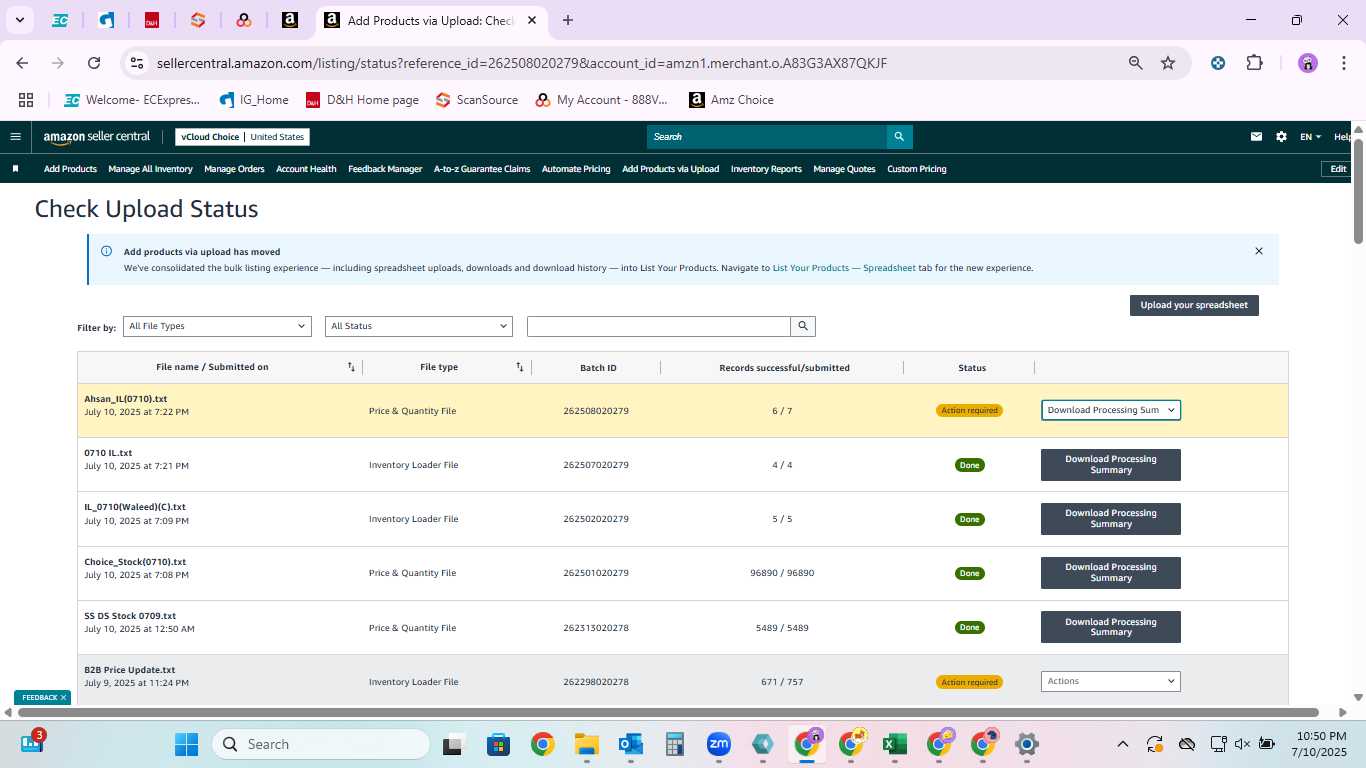Open Inventory Reports menu item

pos(766,169)
